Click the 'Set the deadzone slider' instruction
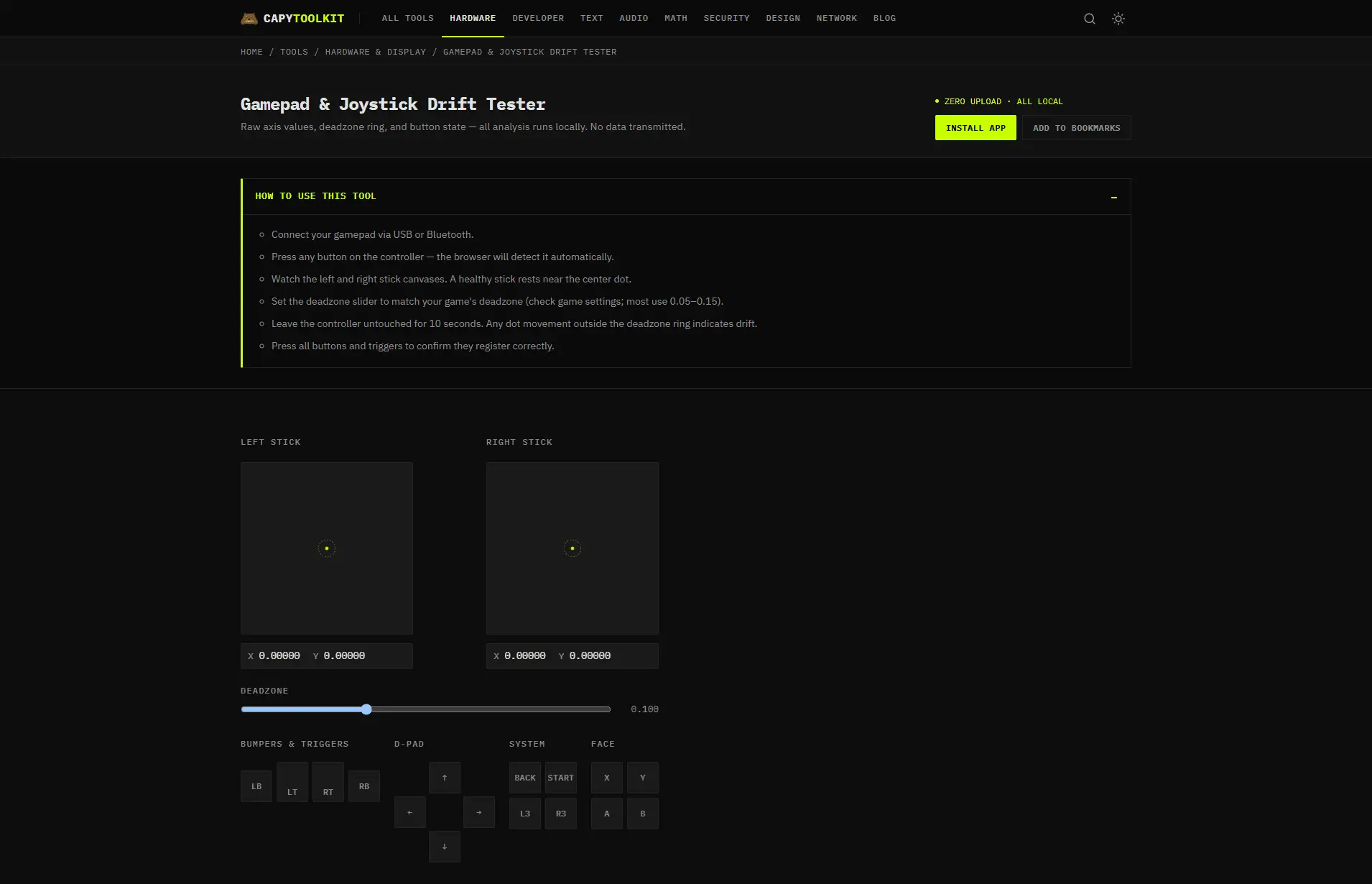1372x884 pixels. pos(497,301)
